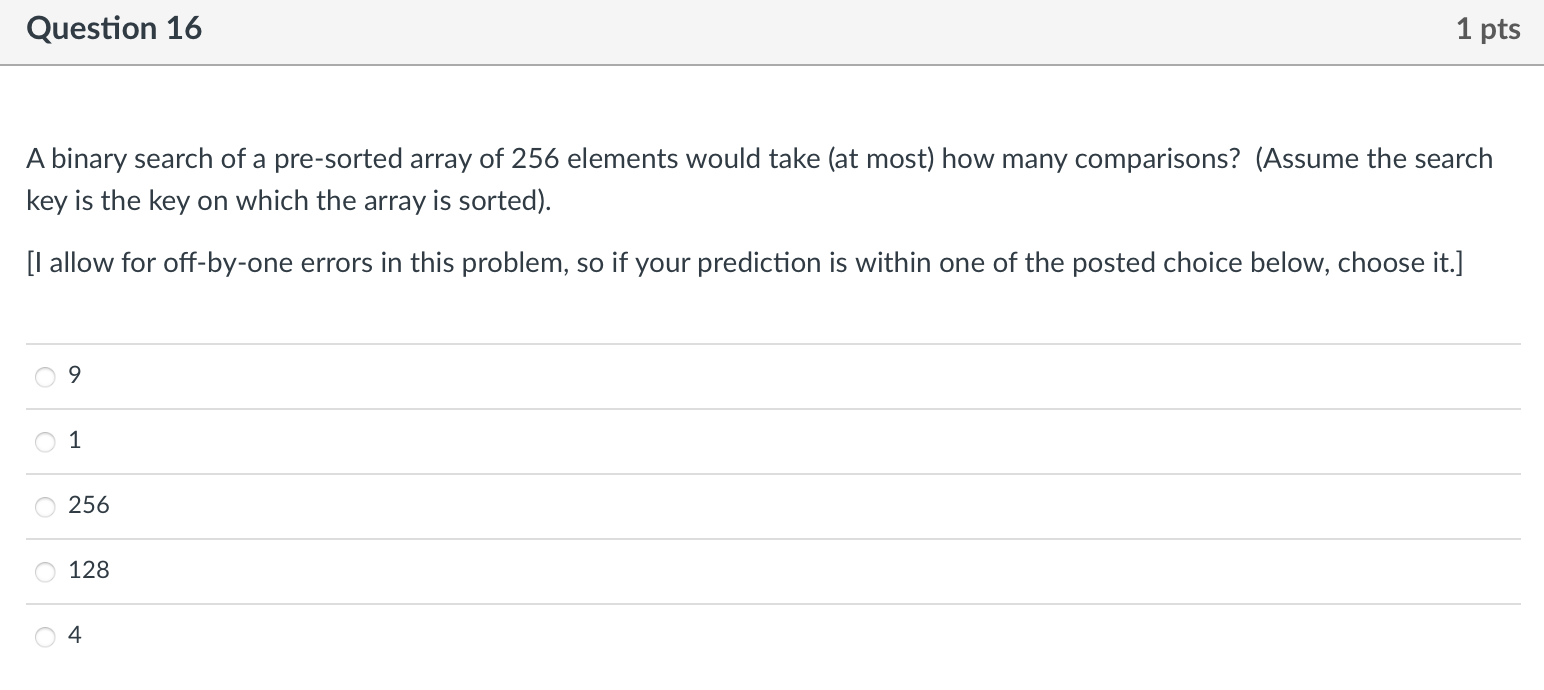
Task: Click the answer option labeled 256
Action: coord(88,505)
